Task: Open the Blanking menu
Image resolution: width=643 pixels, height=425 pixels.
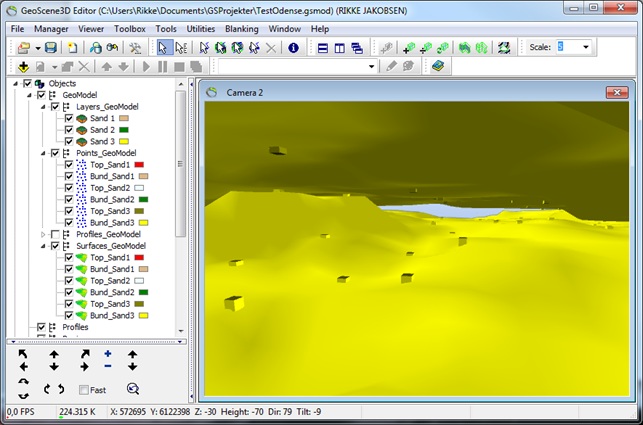Action: click(x=242, y=29)
